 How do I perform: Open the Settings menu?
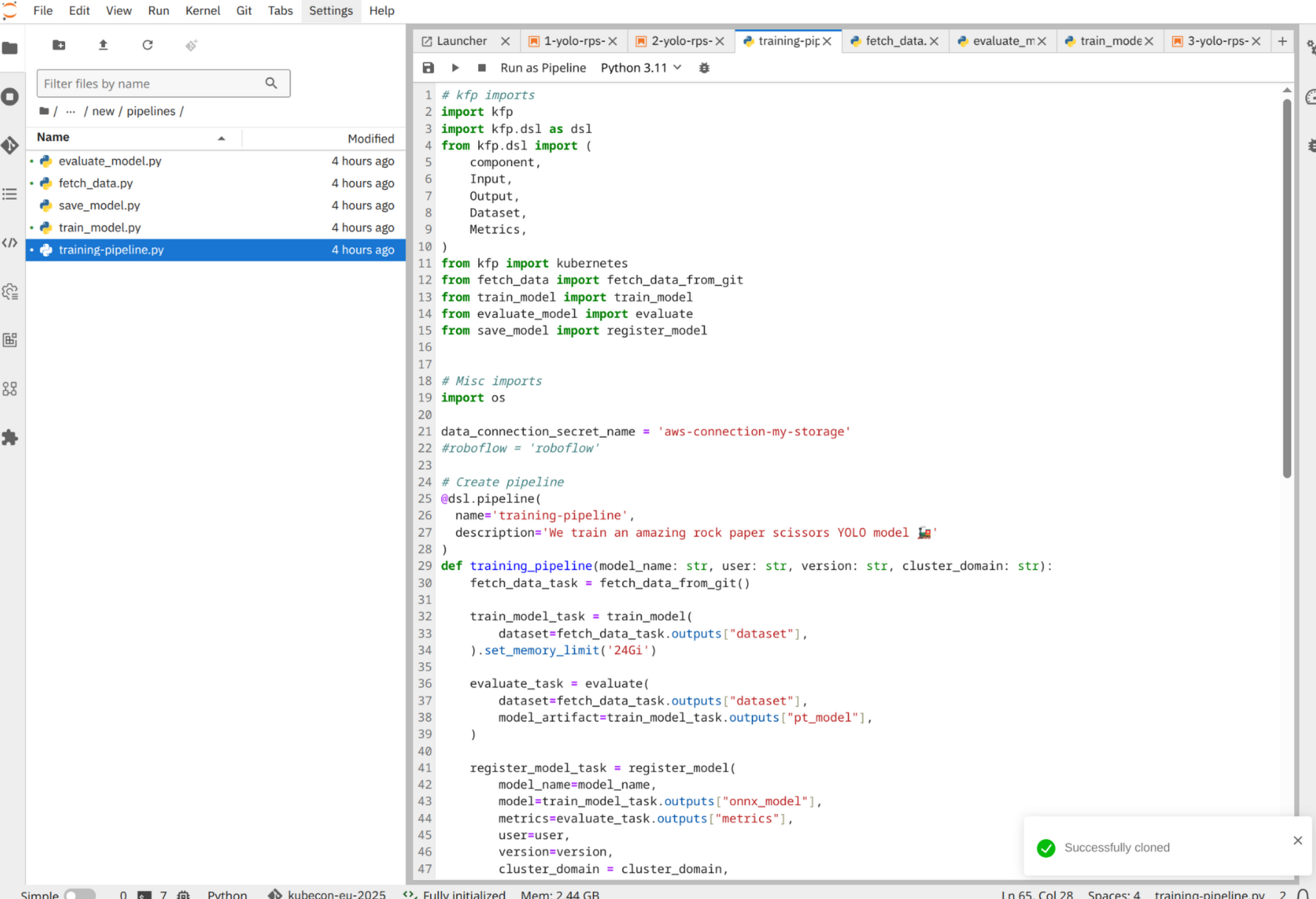(x=330, y=10)
